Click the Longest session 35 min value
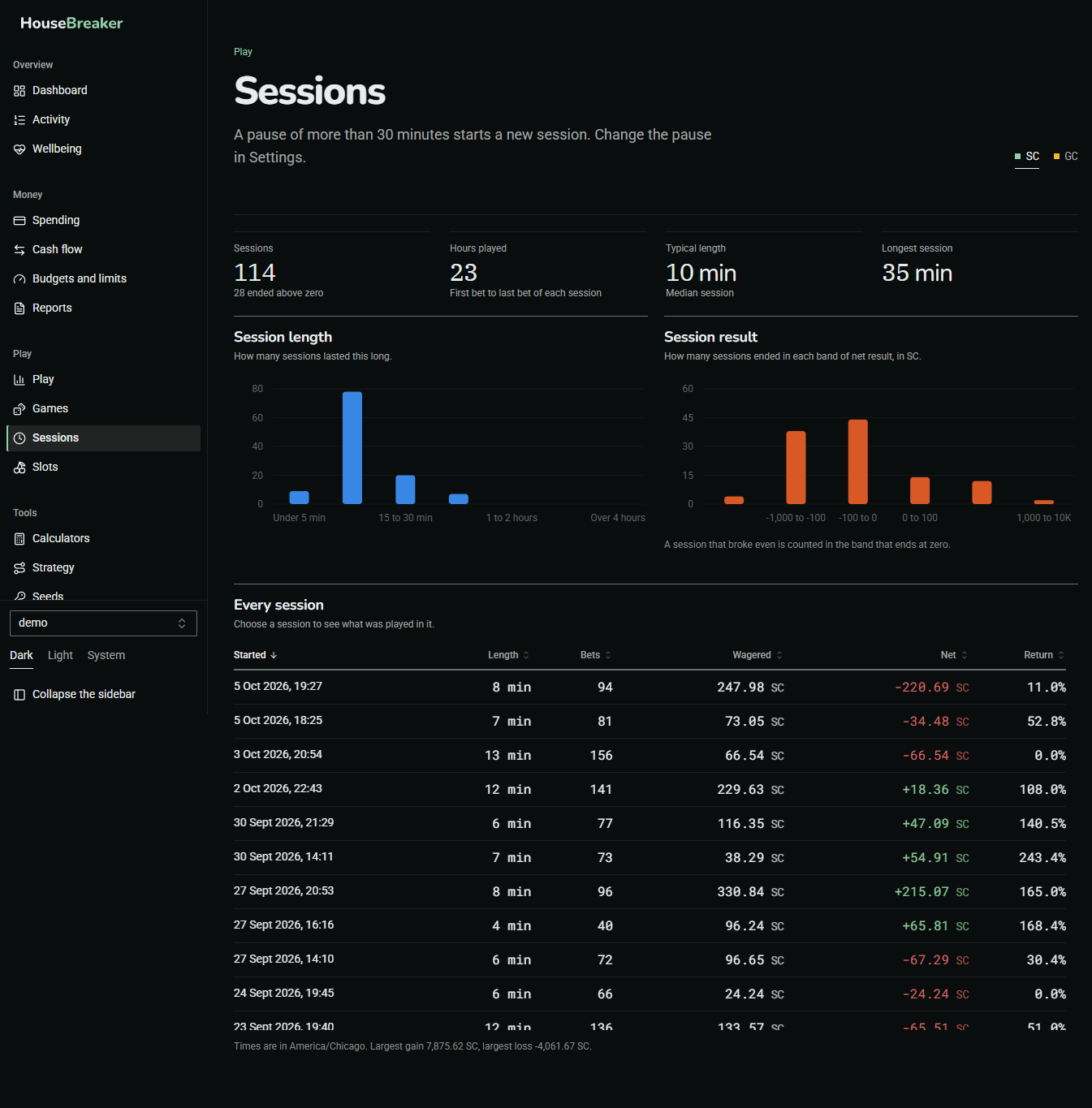Viewport: 1092px width, 1108px height. click(x=917, y=273)
